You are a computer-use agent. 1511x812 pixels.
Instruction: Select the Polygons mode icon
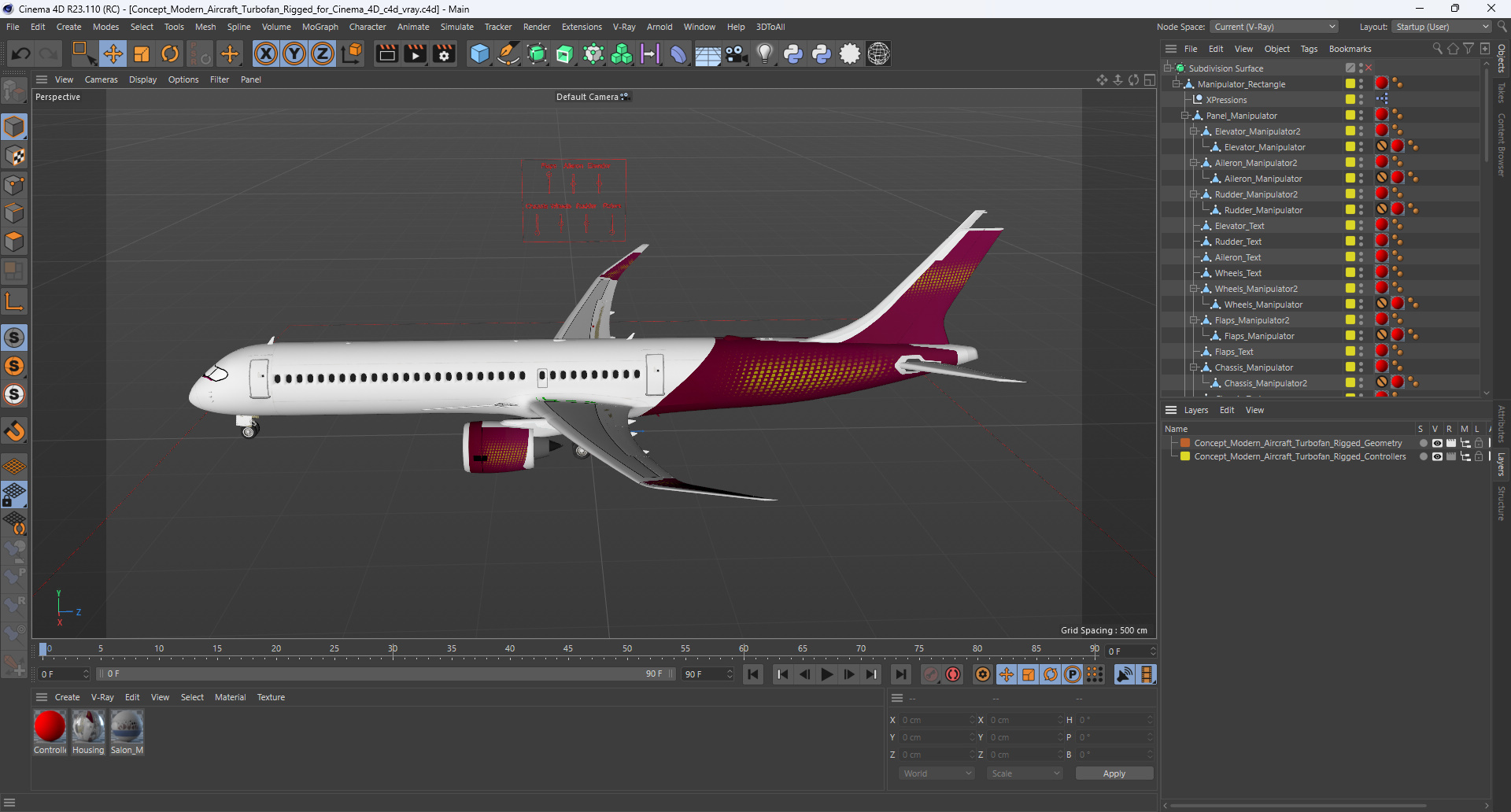coord(14,242)
